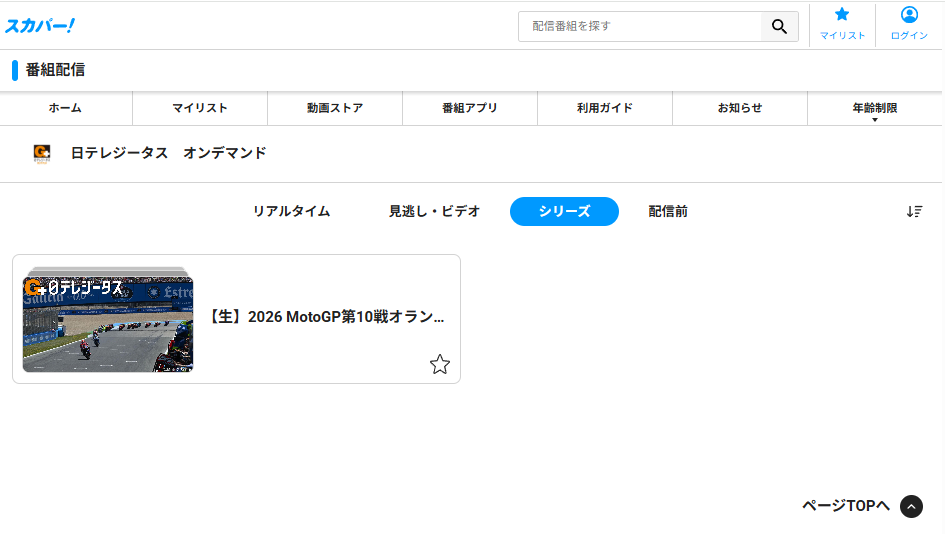Screen dimensions: 945x534
Task: Click the page top arrow button
Action: [x=911, y=506]
